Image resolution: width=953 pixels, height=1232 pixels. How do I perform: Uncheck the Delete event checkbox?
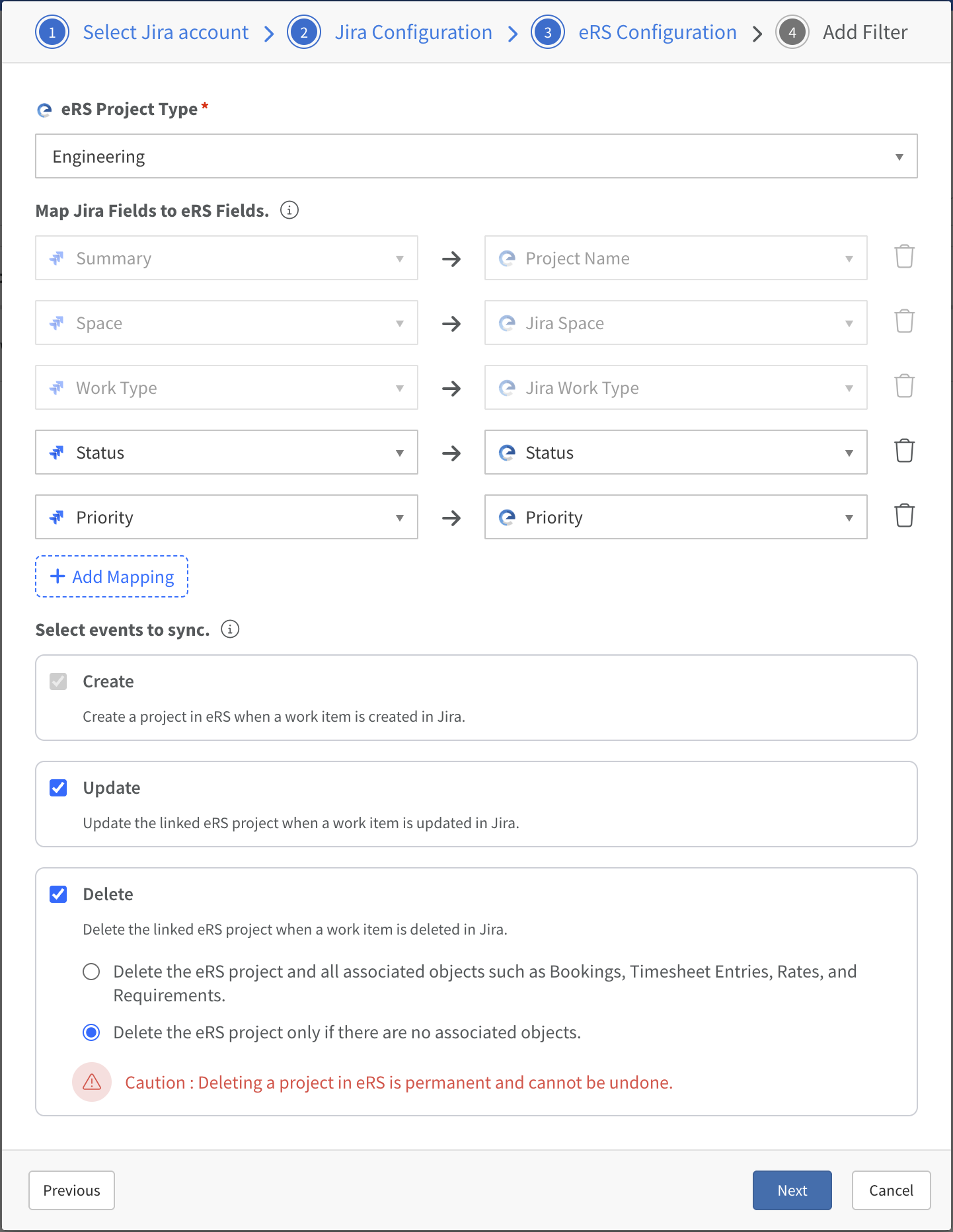(x=58, y=894)
